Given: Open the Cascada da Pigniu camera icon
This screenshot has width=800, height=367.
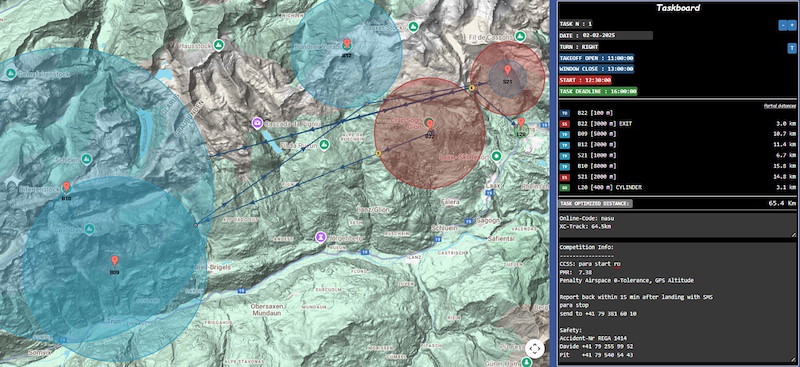Looking at the screenshot, I should point(258,123).
